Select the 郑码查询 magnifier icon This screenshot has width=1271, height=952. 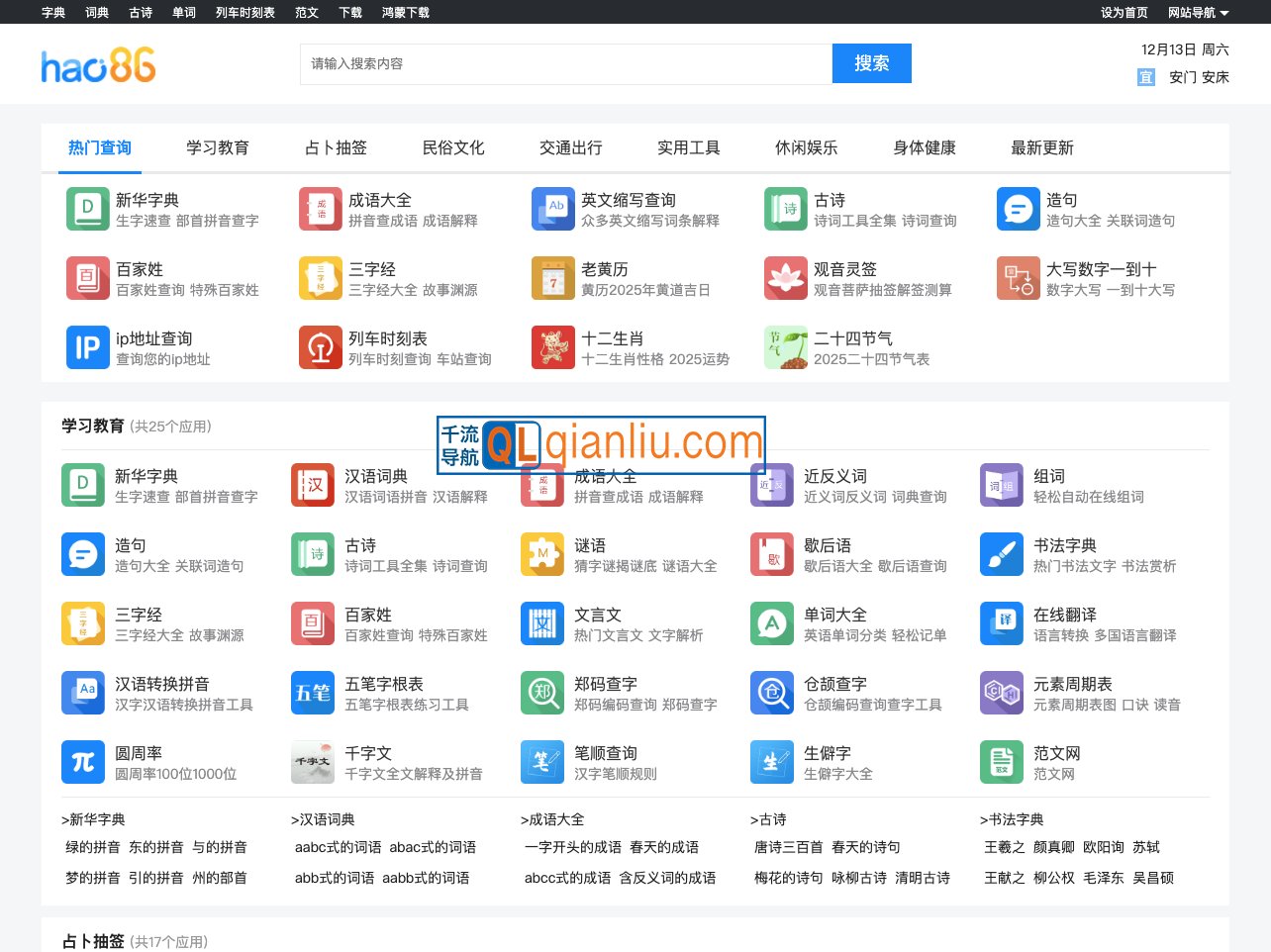tap(541, 693)
